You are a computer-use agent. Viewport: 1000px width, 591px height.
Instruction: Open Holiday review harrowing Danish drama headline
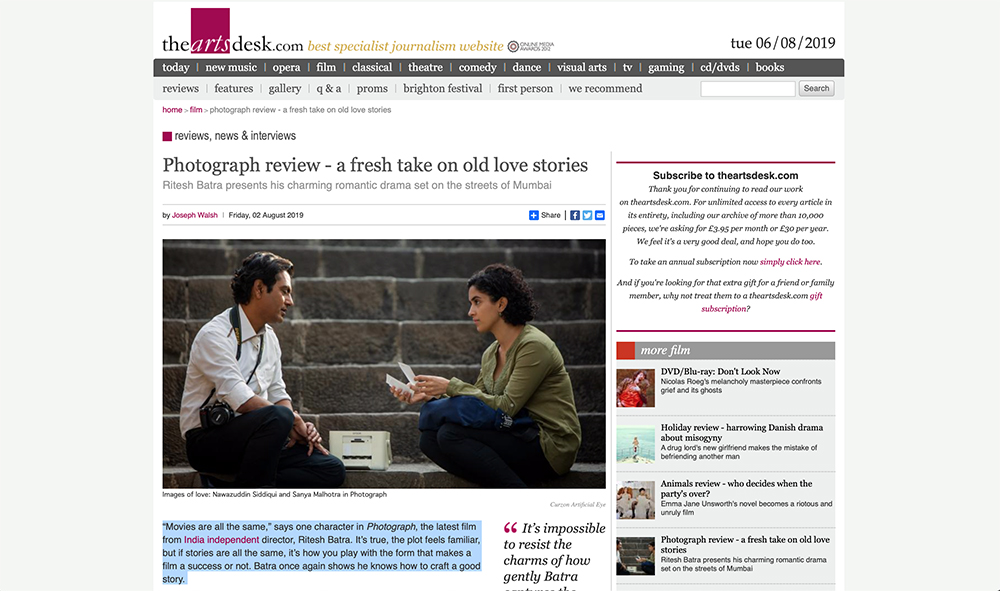742,432
